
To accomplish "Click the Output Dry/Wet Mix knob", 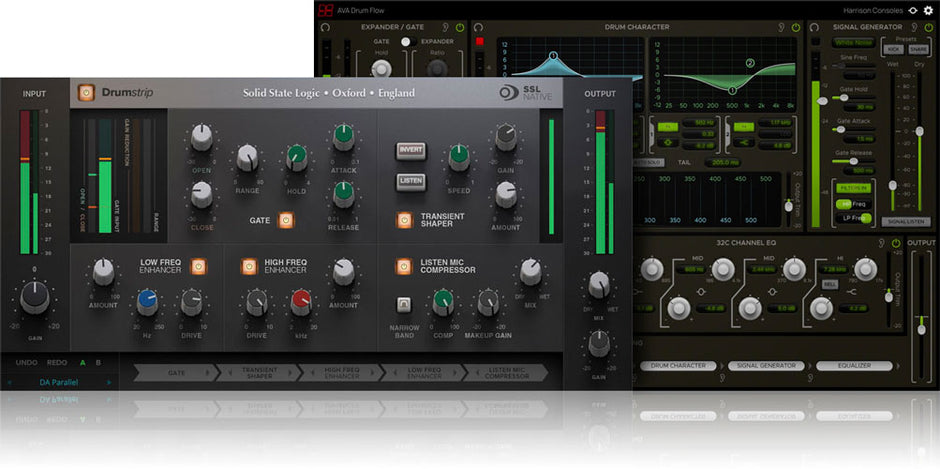I will coord(599,285).
